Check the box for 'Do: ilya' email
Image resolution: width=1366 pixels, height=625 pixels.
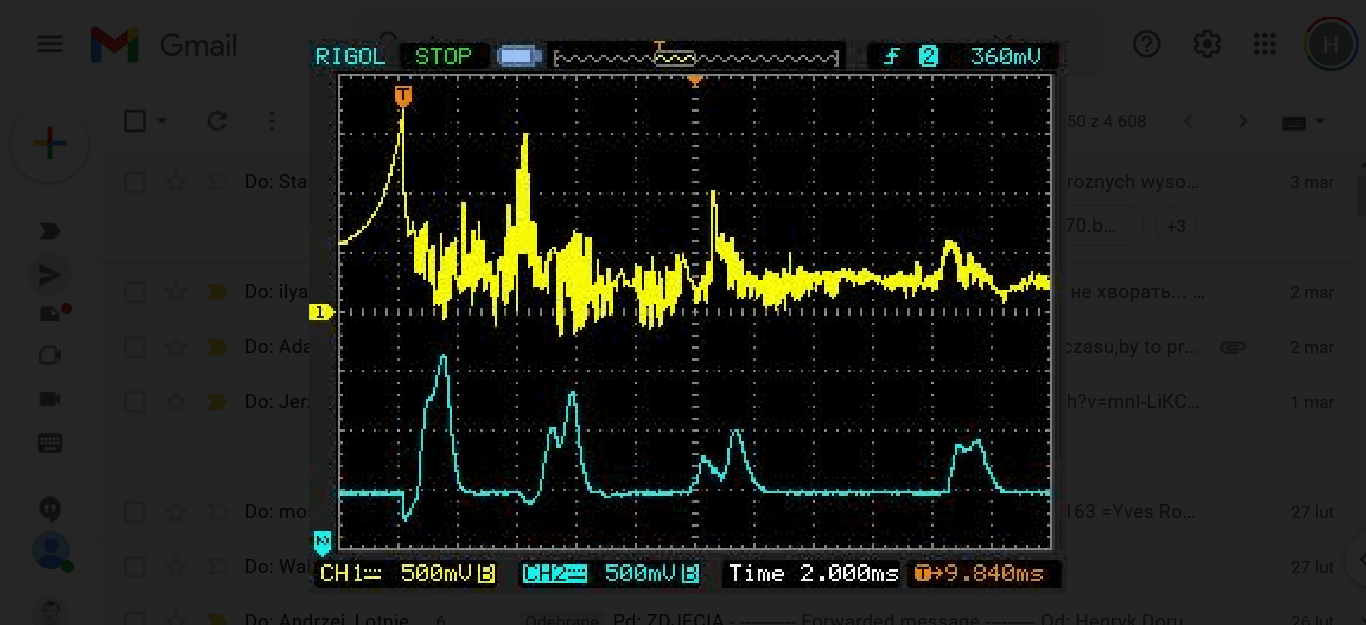(x=135, y=292)
